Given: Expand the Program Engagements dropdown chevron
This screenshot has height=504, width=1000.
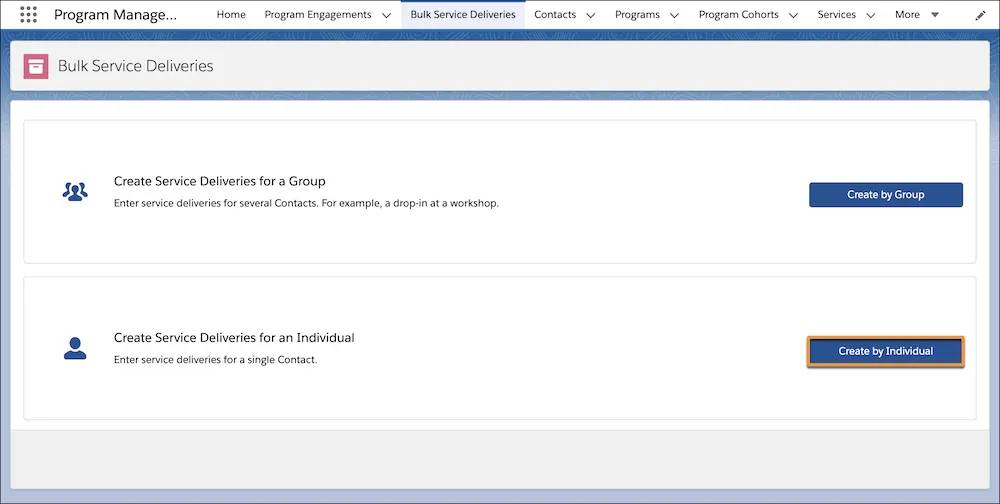Looking at the screenshot, I should [386, 15].
